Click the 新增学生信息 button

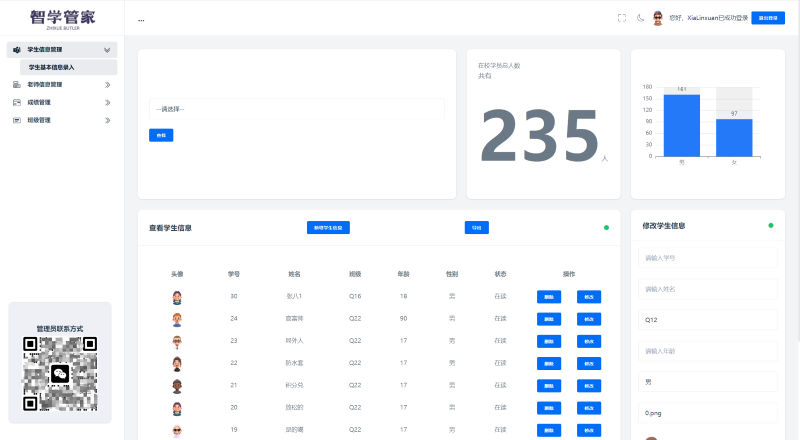click(328, 228)
